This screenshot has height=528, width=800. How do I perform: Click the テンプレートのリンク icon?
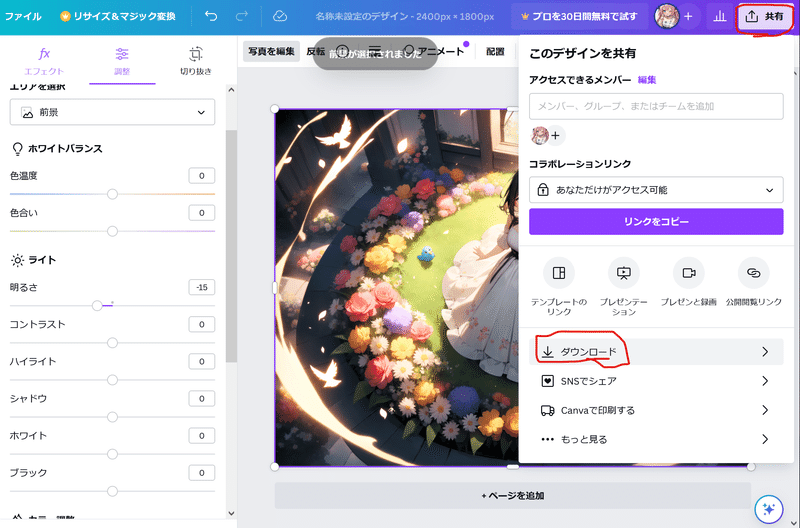pyautogui.click(x=559, y=273)
